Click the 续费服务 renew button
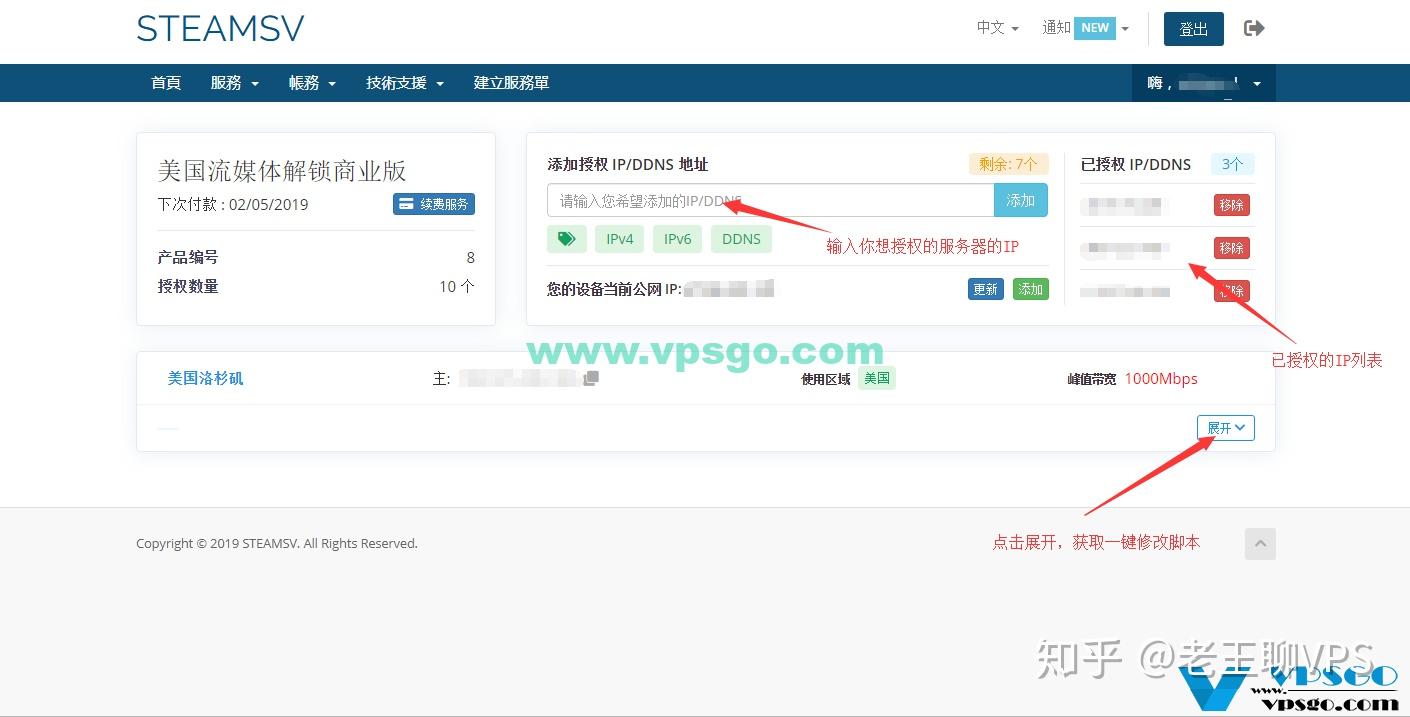The width and height of the screenshot is (1410, 717). pos(434,204)
